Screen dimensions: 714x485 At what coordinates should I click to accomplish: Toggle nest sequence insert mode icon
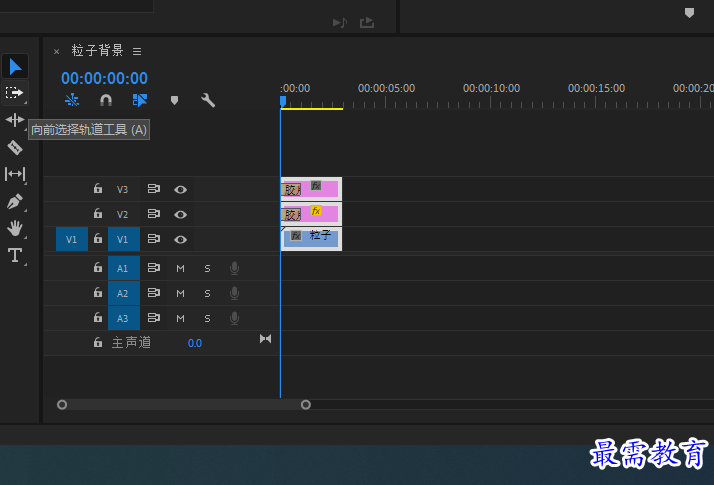72,100
